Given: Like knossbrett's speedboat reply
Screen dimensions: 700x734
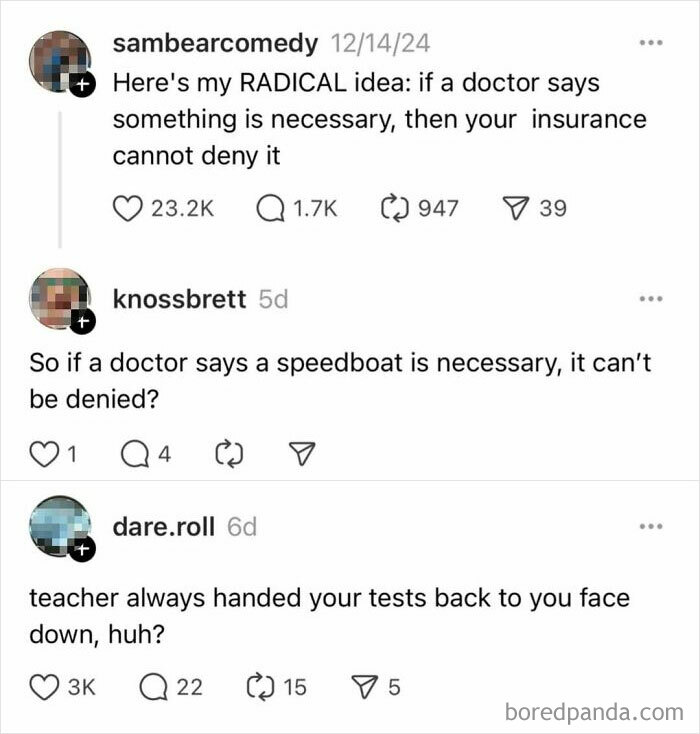Looking at the screenshot, I should click(x=43, y=455).
